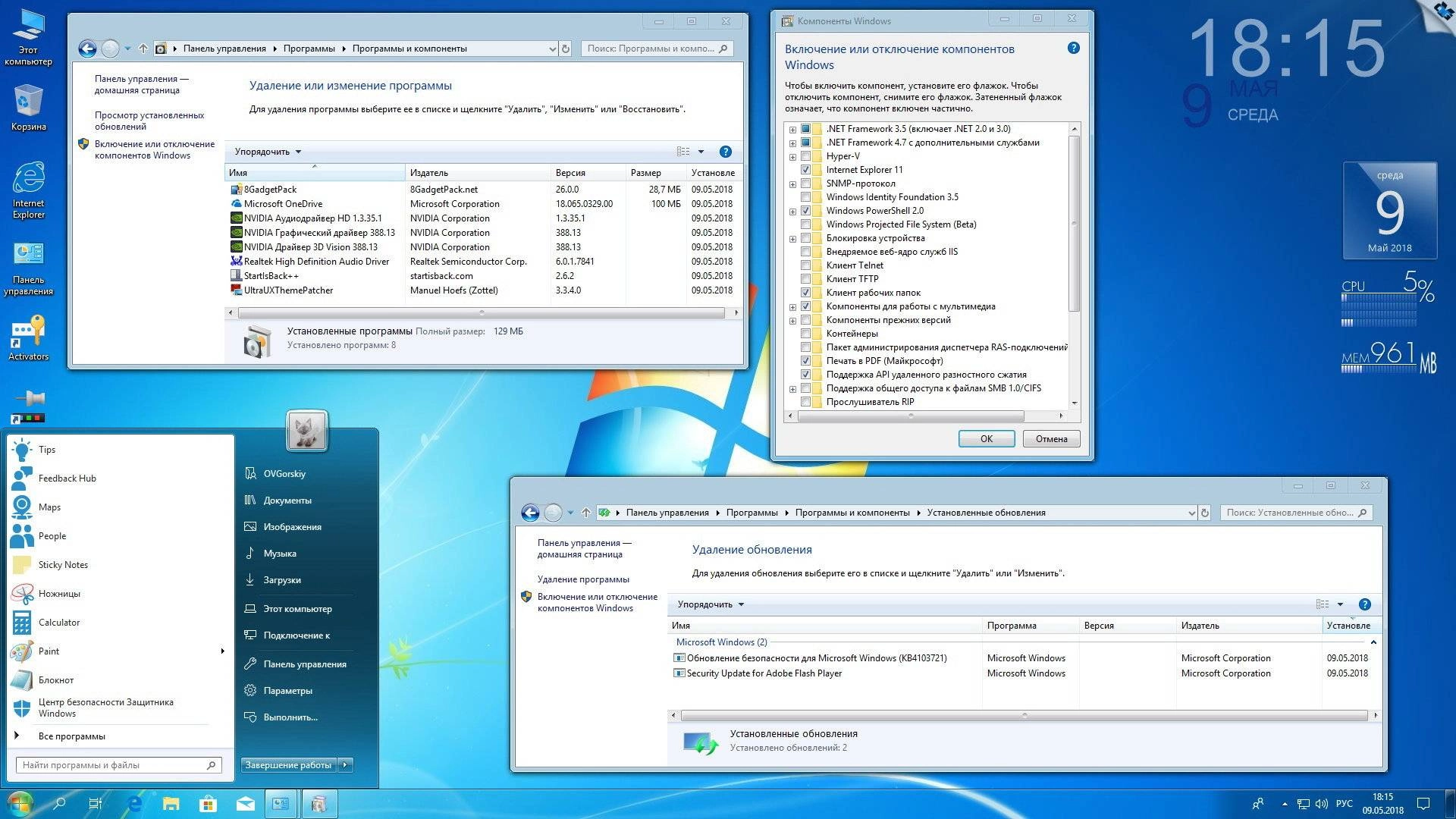The height and width of the screenshot is (819, 1456).
Task: Focus Найти программы и файлы search box
Action: [118, 765]
